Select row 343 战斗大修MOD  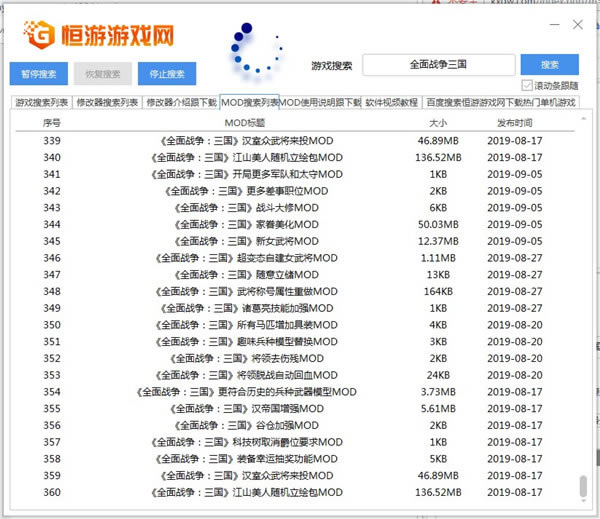tap(295, 208)
